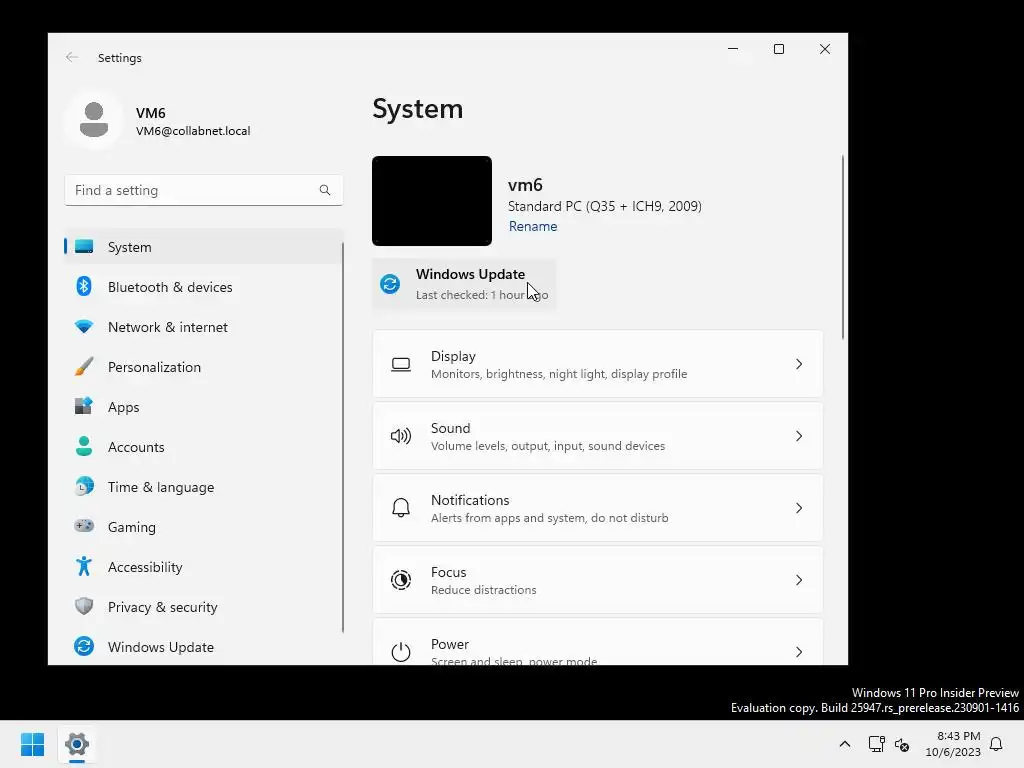Click the Accessibility figure icon
This screenshot has height=768, width=1024.
click(x=84, y=566)
